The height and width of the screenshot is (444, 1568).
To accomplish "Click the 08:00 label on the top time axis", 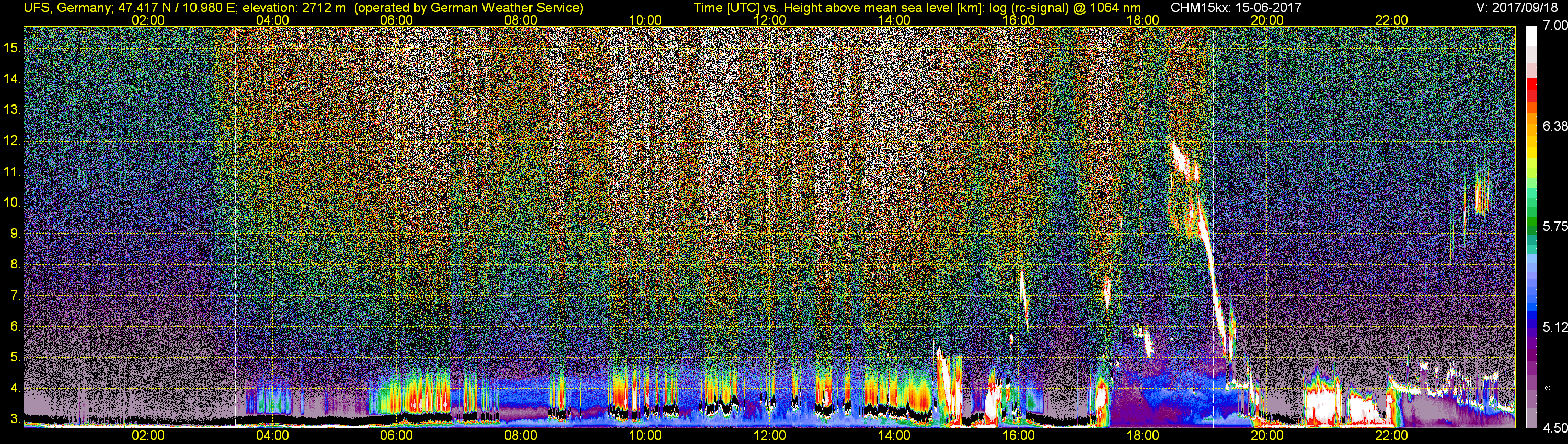I will [x=521, y=20].
